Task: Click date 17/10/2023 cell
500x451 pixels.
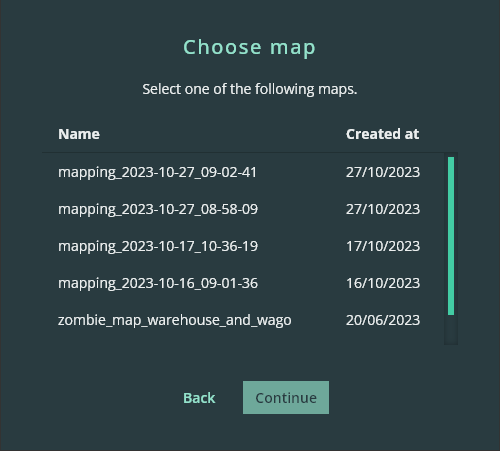Action: pos(383,246)
